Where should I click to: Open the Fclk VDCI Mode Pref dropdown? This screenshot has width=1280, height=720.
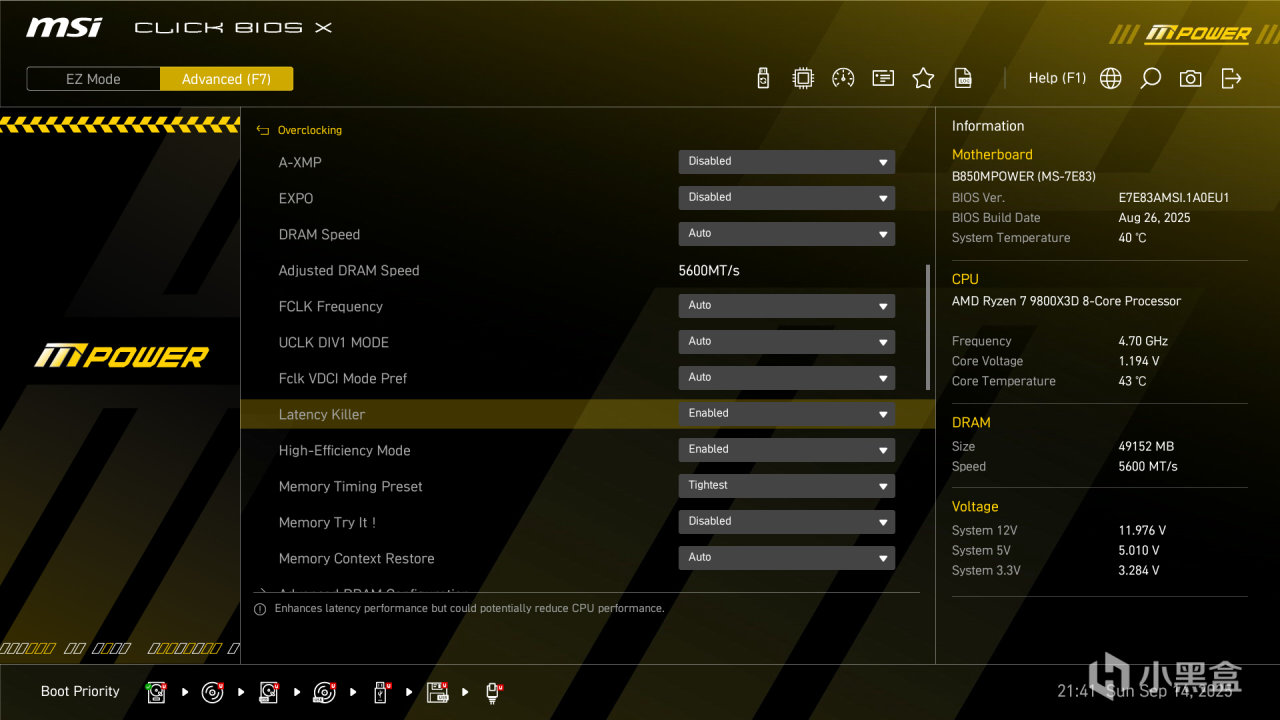787,378
